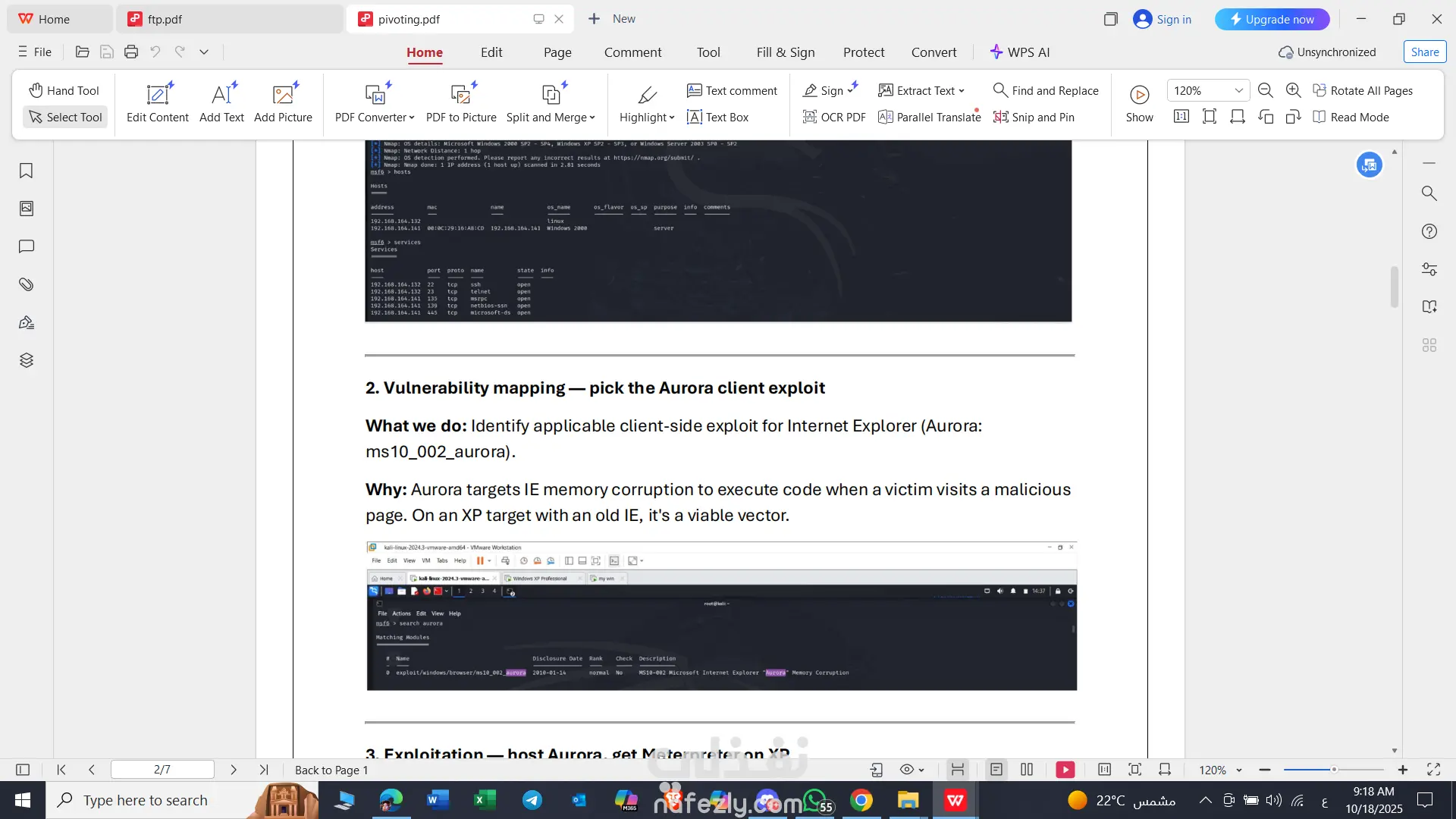Open the Bookmark panel in left sidebar
This screenshot has width=1456, height=819.
point(27,171)
